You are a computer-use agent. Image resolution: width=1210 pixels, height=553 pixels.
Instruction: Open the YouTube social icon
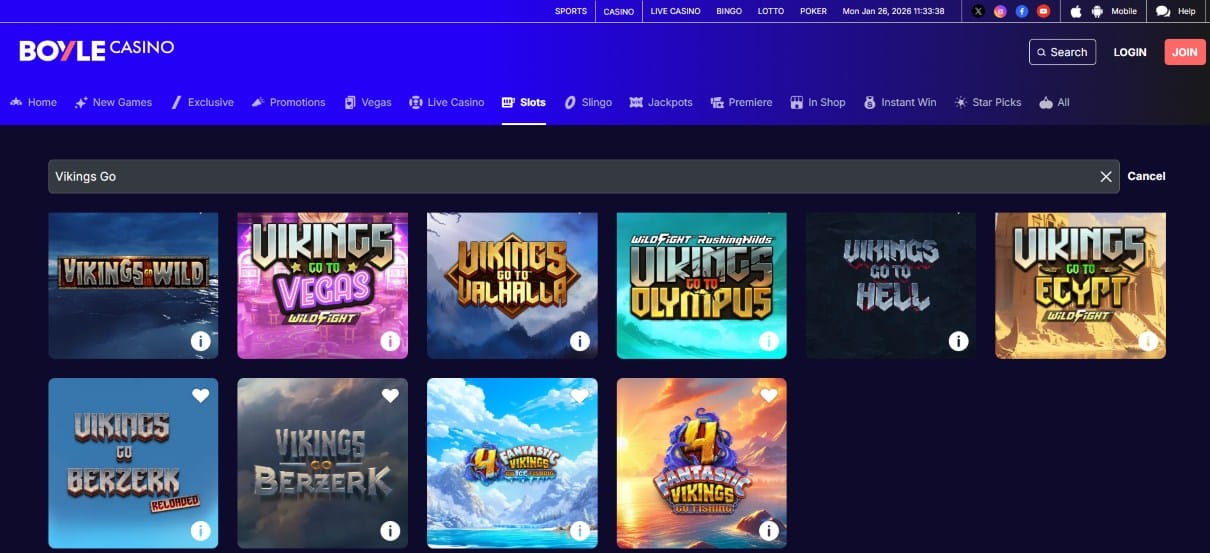pos(1044,11)
